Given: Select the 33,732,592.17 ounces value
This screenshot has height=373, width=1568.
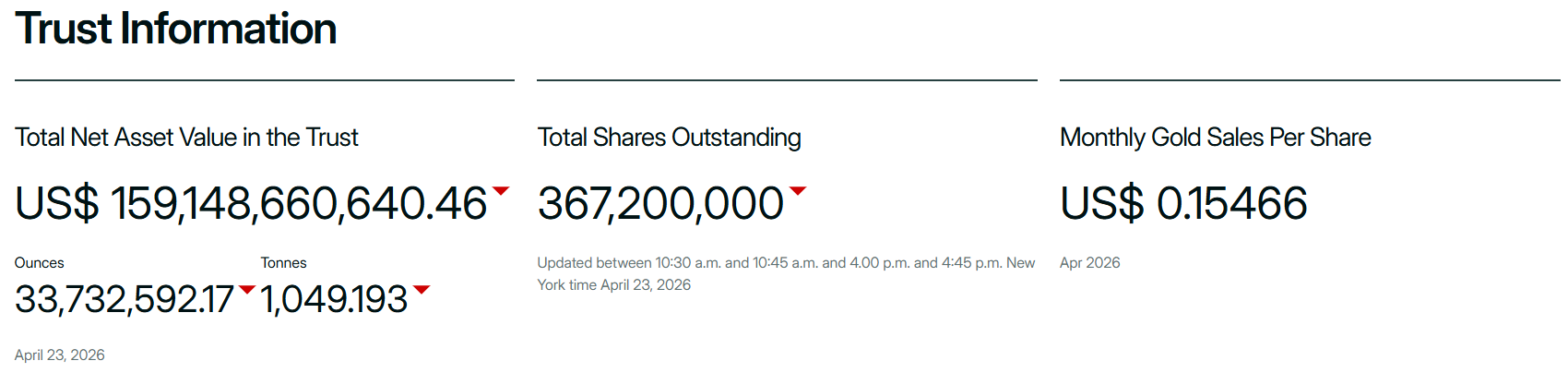Looking at the screenshot, I should tap(125, 300).
